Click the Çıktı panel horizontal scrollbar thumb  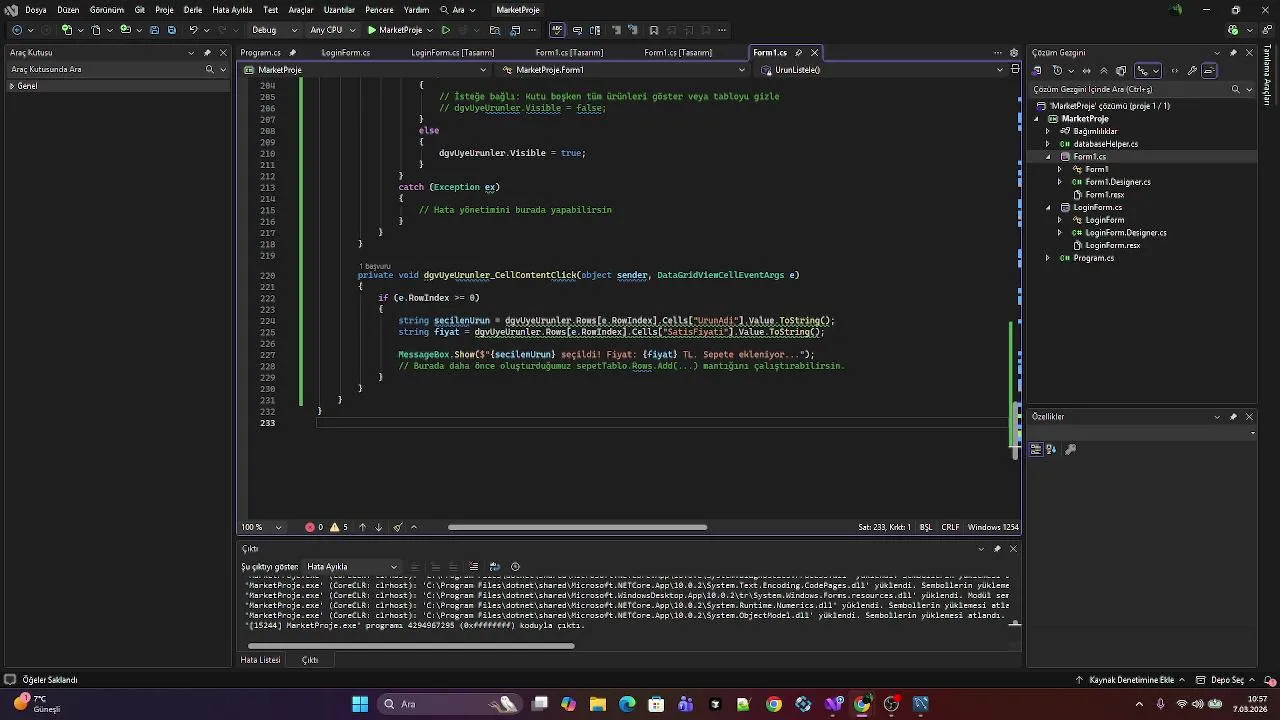coord(410,645)
